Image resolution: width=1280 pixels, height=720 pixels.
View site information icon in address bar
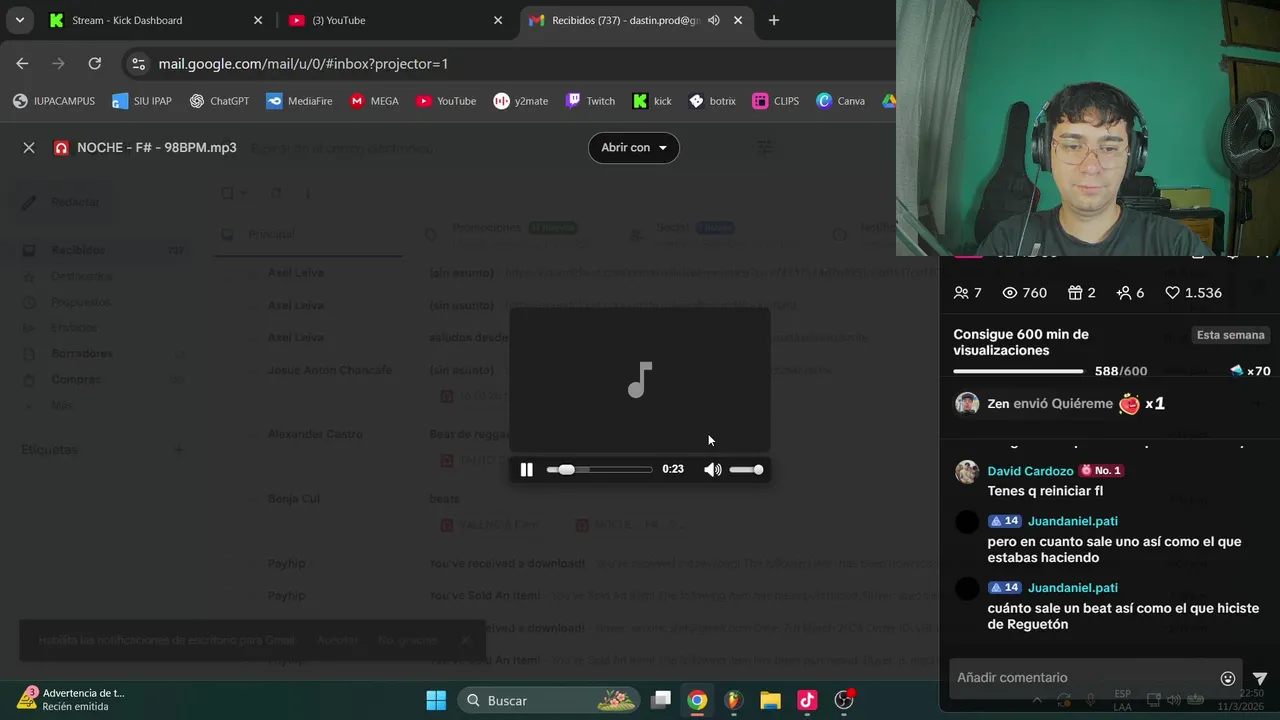[x=138, y=63]
